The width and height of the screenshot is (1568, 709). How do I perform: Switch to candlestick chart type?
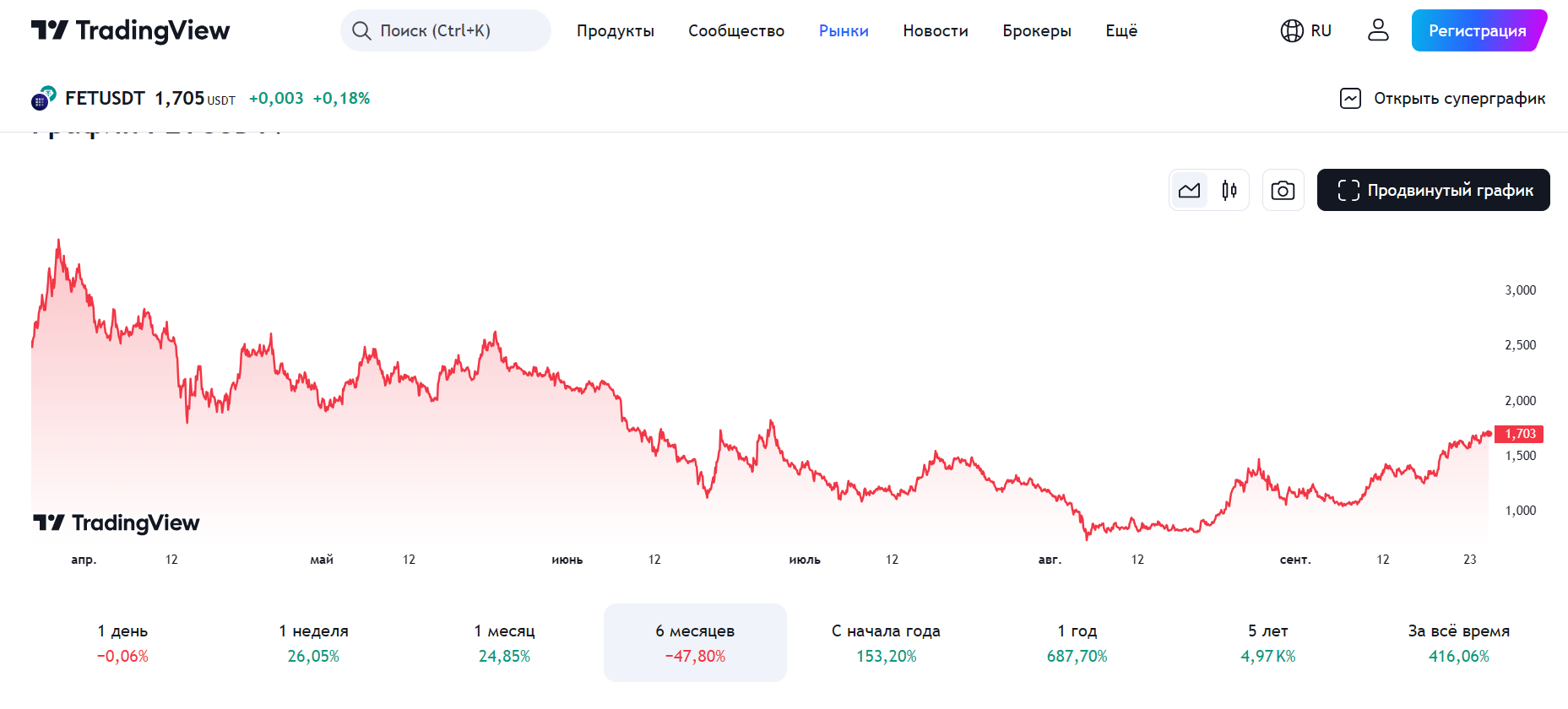coord(1229,190)
